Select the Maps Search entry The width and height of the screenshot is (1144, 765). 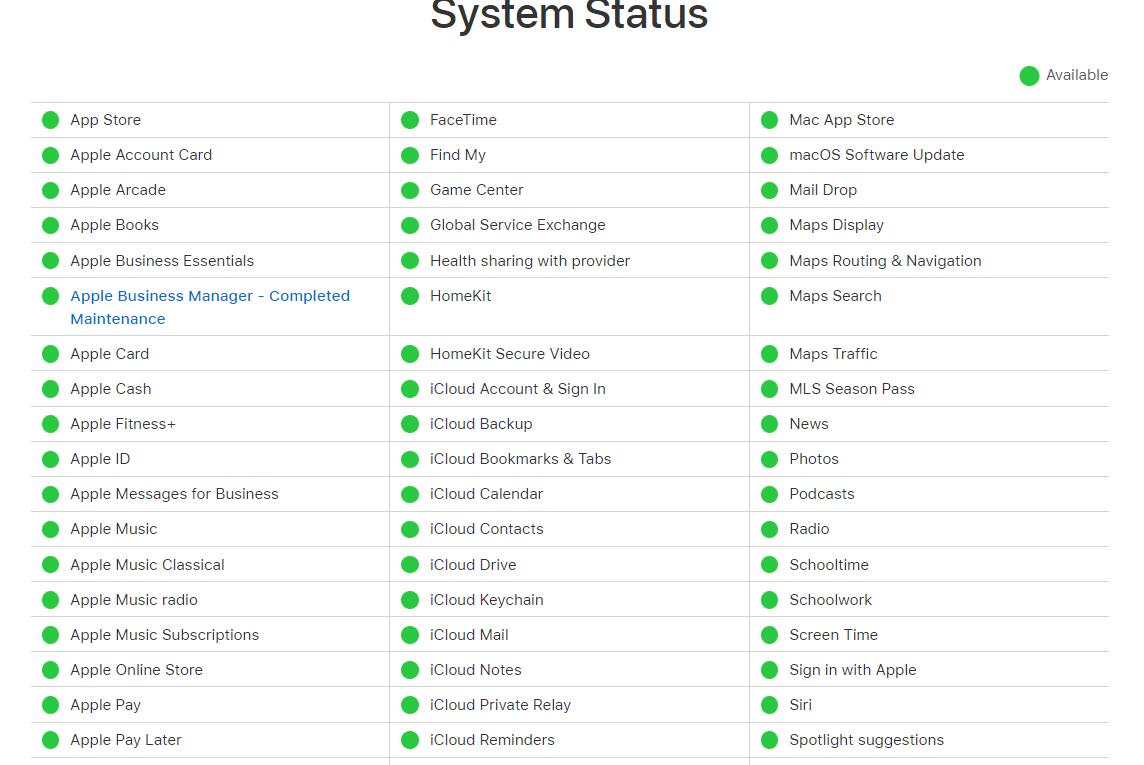coord(835,295)
